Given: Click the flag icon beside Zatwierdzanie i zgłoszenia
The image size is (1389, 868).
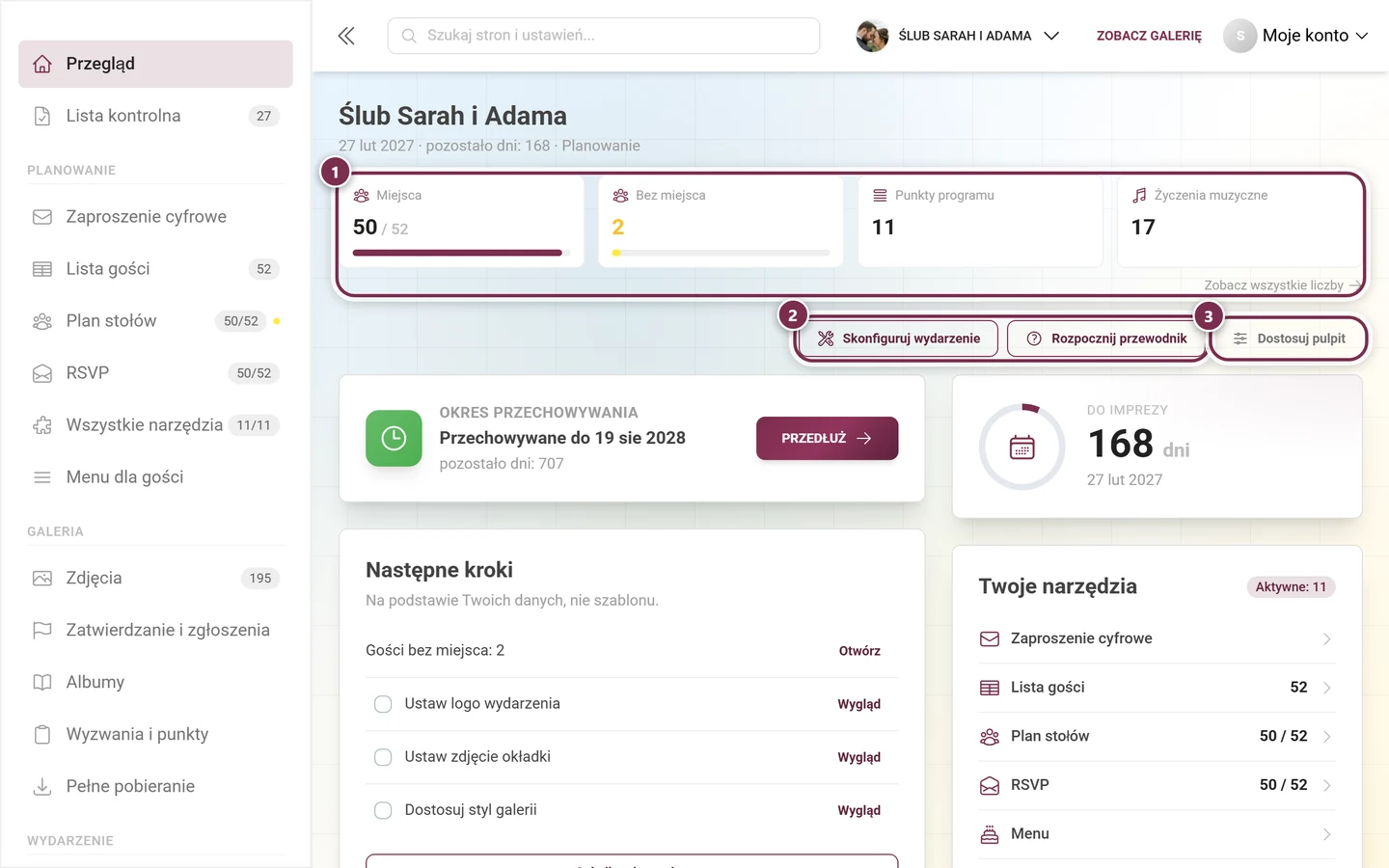Looking at the screenshot, I should [x=42, y=631].
